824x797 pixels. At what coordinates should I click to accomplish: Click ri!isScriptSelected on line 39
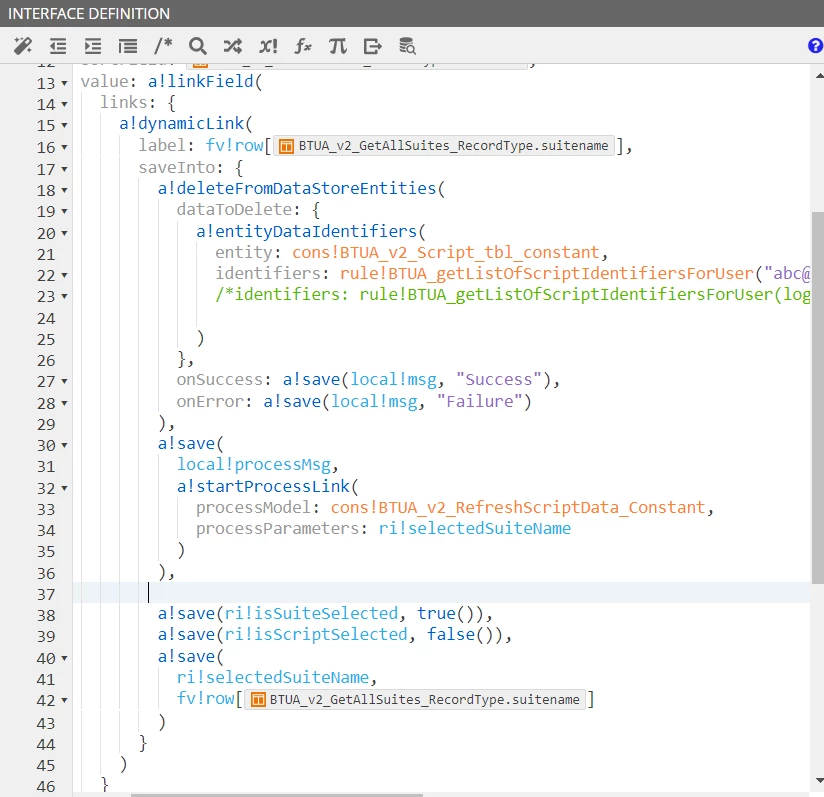(316, 635)
